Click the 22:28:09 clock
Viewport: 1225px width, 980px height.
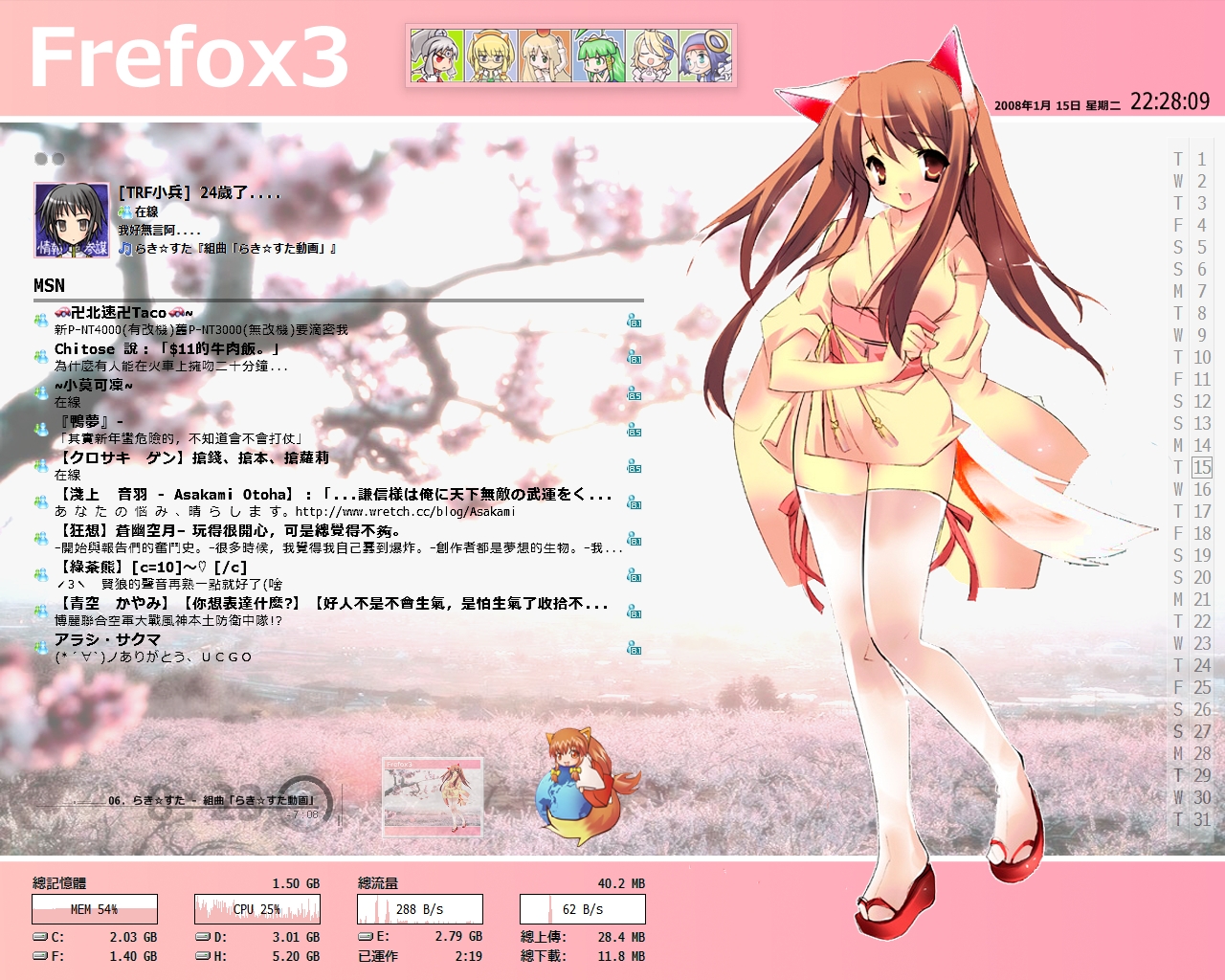click(x=1170, y=101)
